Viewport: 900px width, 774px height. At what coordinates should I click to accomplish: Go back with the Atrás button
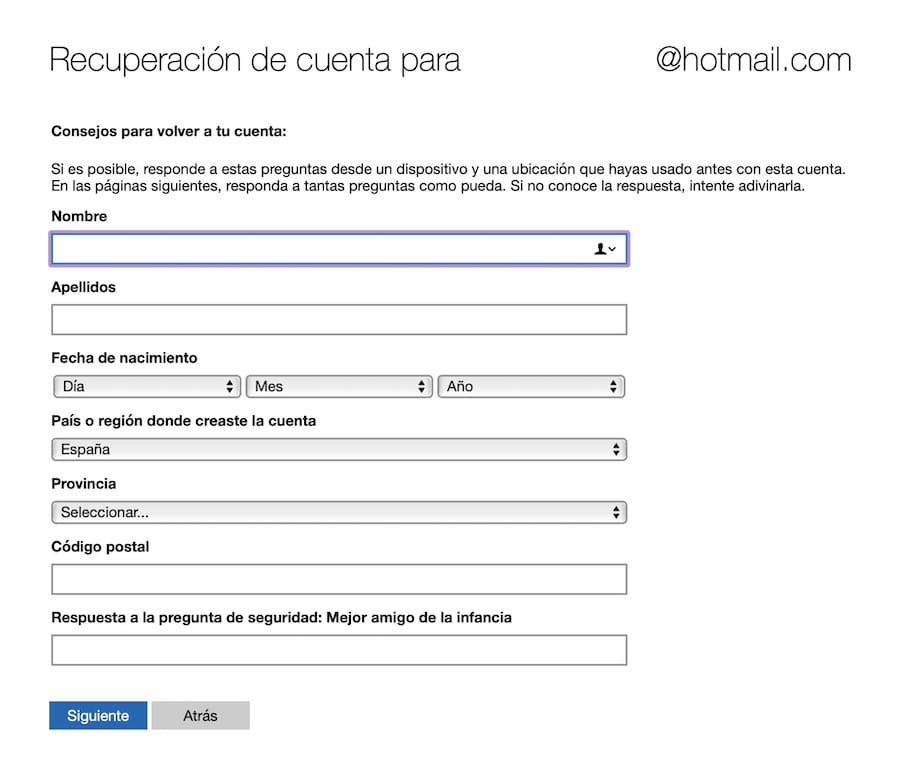(200, 716)
